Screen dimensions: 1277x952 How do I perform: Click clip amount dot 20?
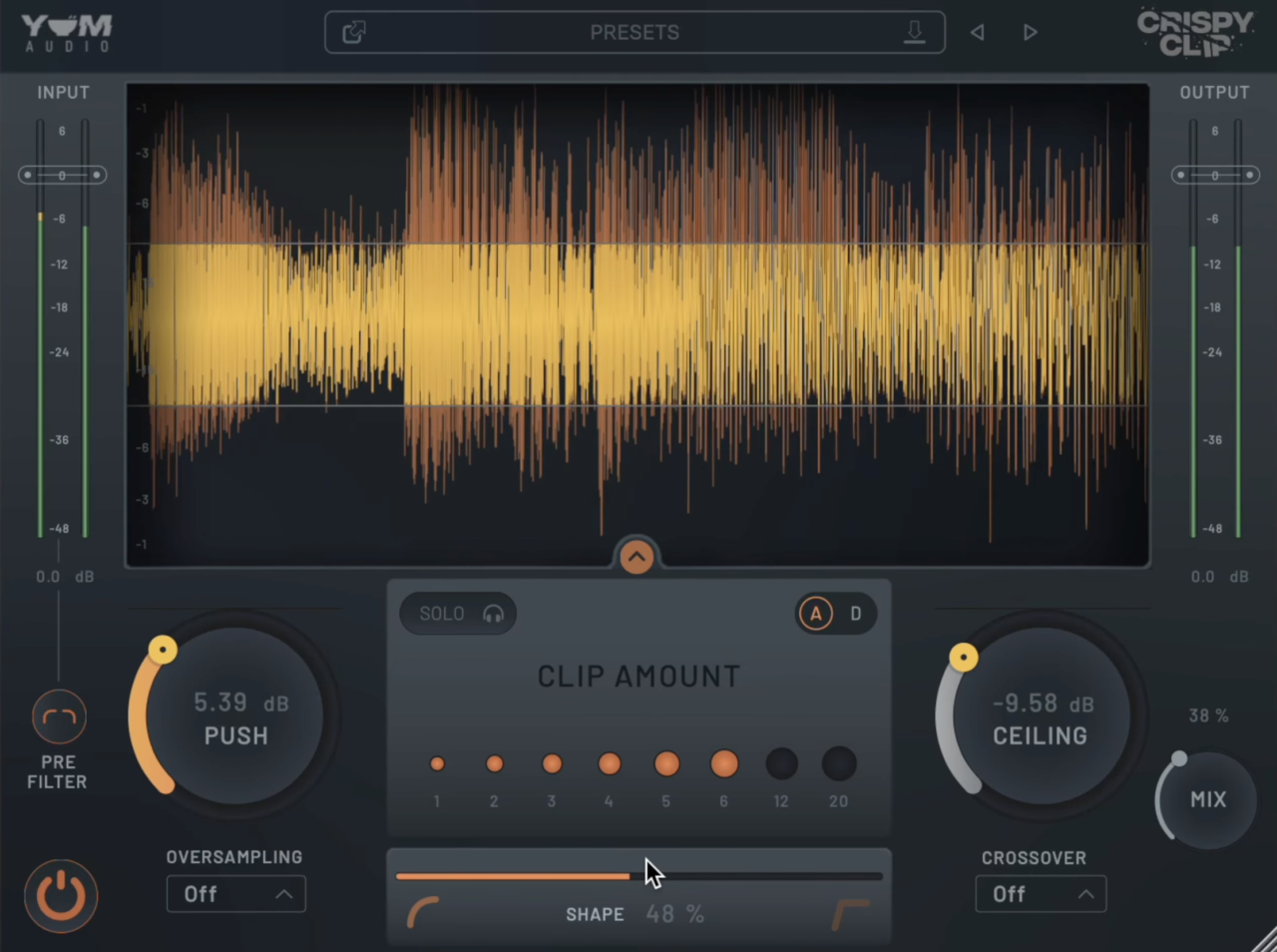839,764
